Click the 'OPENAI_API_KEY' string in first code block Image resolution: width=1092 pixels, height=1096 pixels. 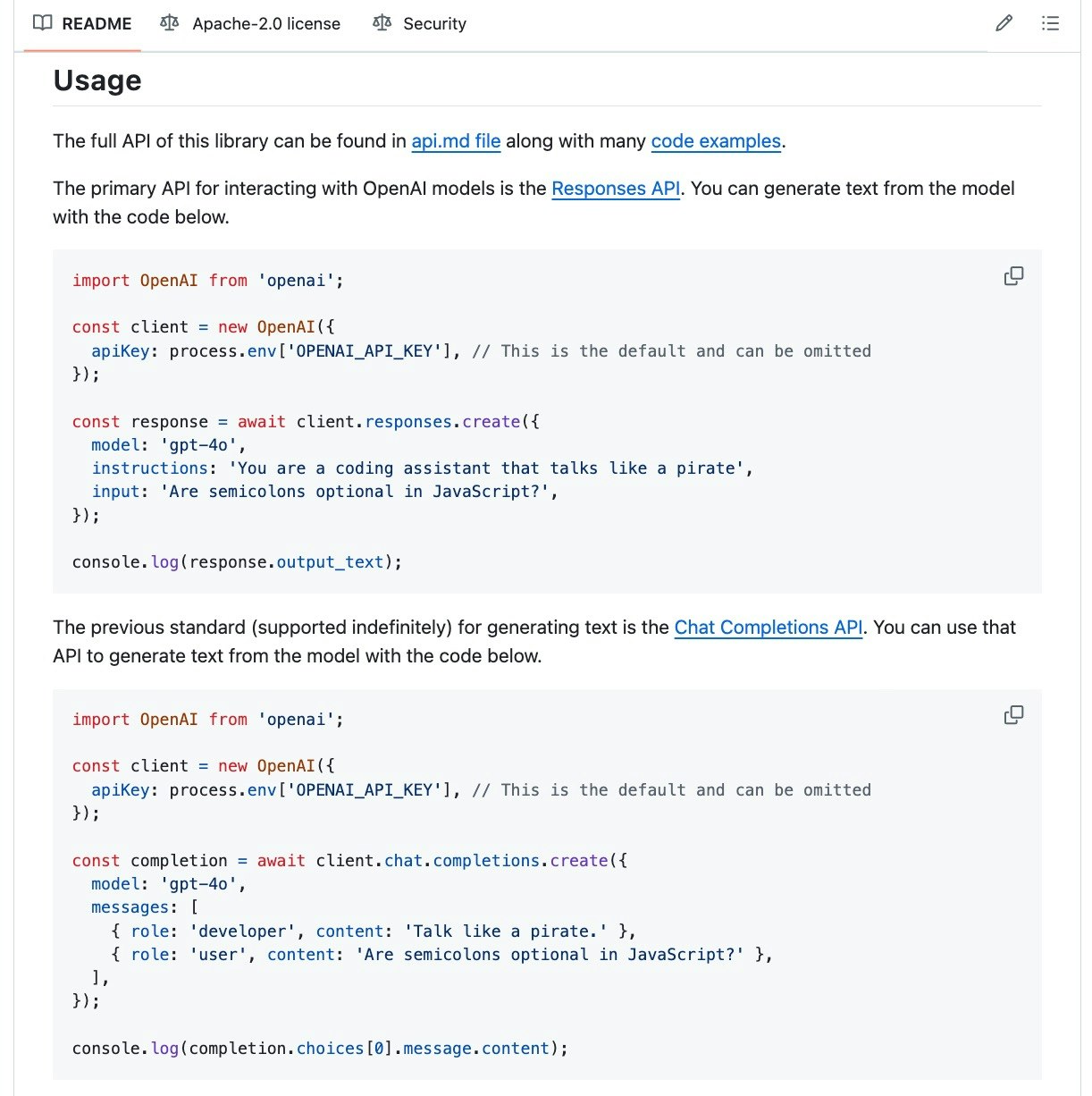pos(365,351)
